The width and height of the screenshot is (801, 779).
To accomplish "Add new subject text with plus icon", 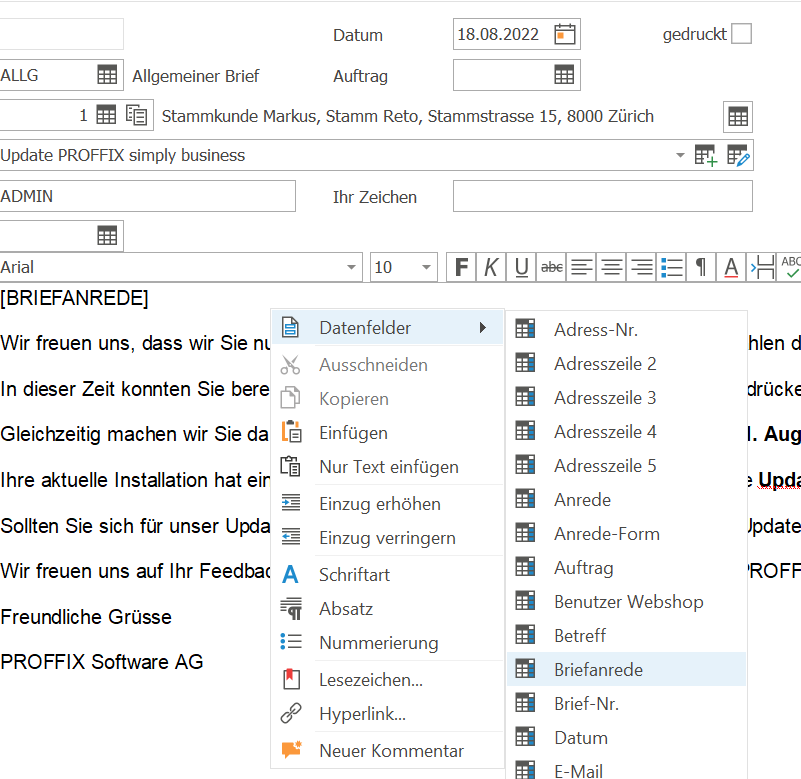I will point(706,155).
